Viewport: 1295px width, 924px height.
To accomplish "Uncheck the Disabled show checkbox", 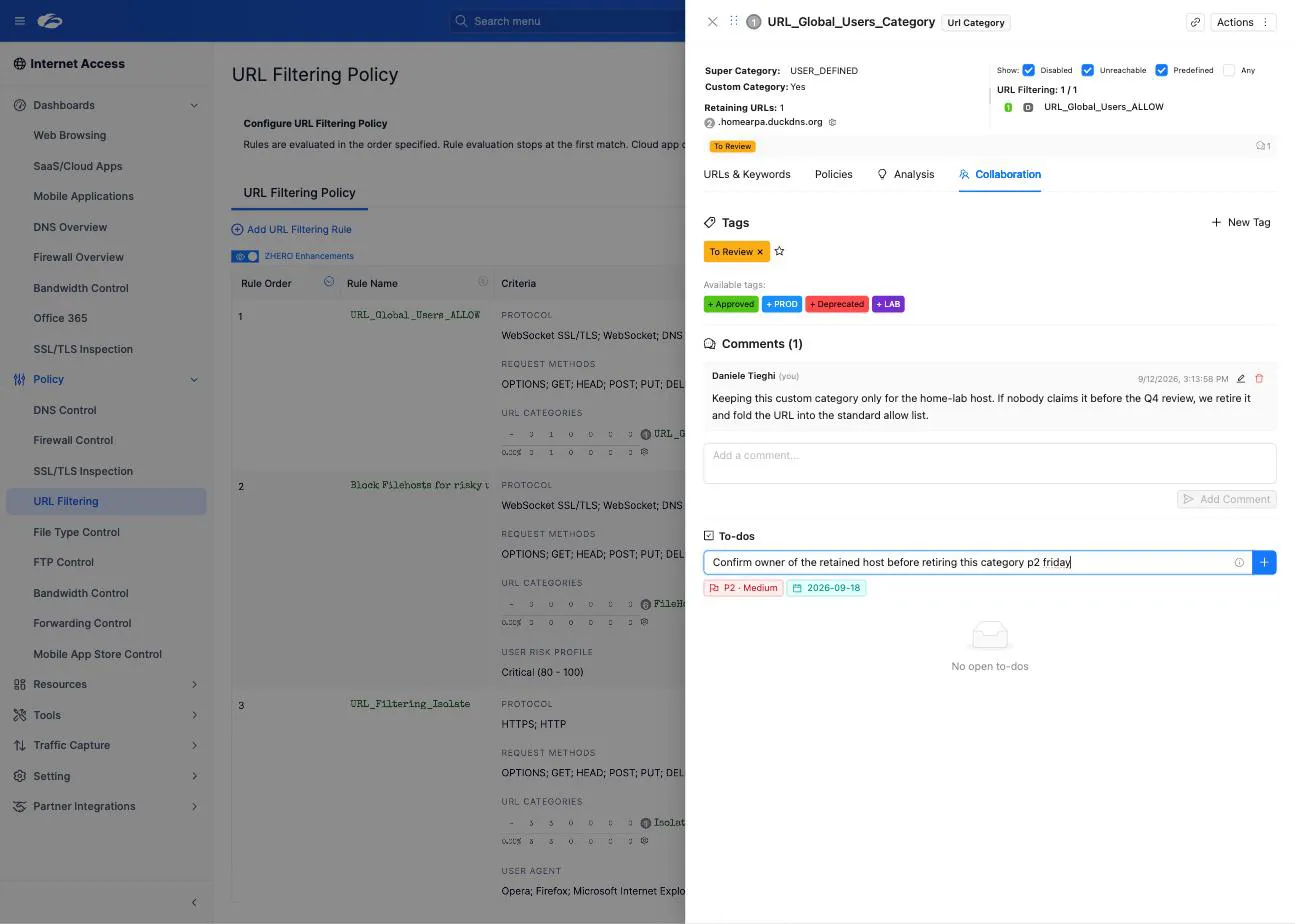I will pos(1028,70).
